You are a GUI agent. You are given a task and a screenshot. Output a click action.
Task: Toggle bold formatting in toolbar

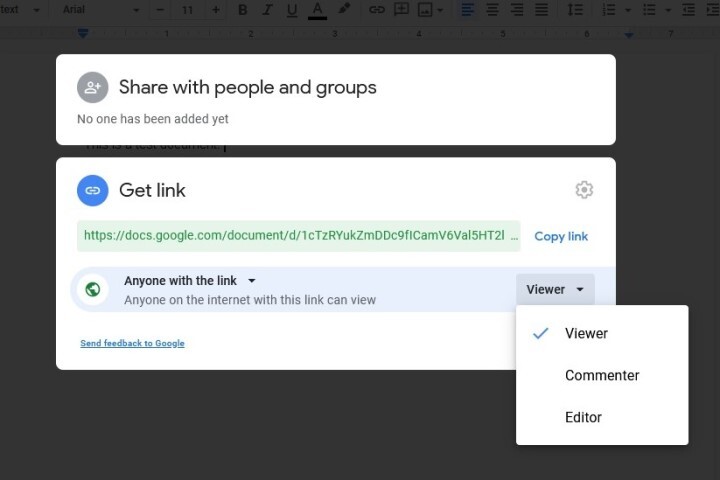pos(243,10)
